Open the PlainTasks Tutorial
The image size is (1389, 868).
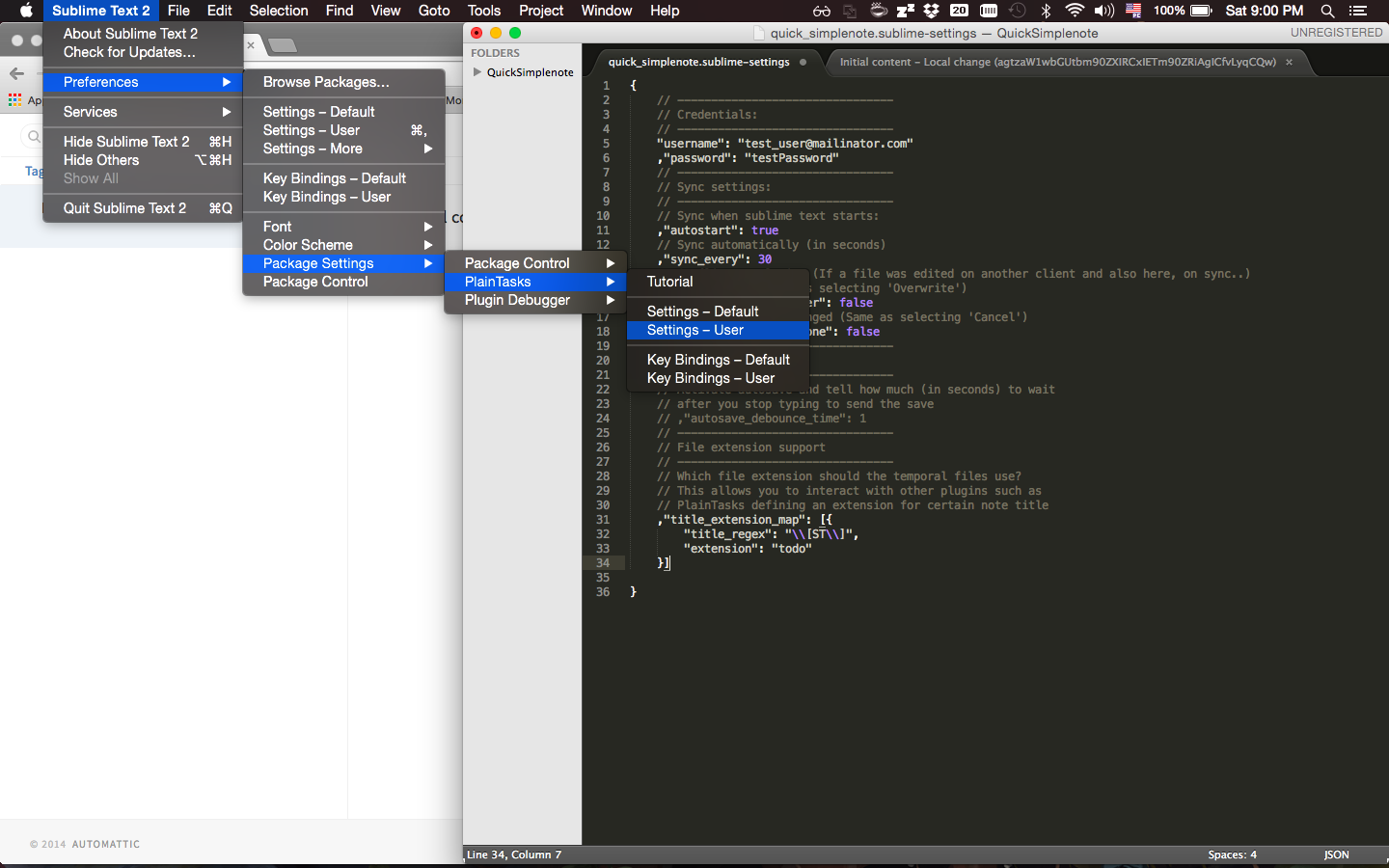coord(718,282)
